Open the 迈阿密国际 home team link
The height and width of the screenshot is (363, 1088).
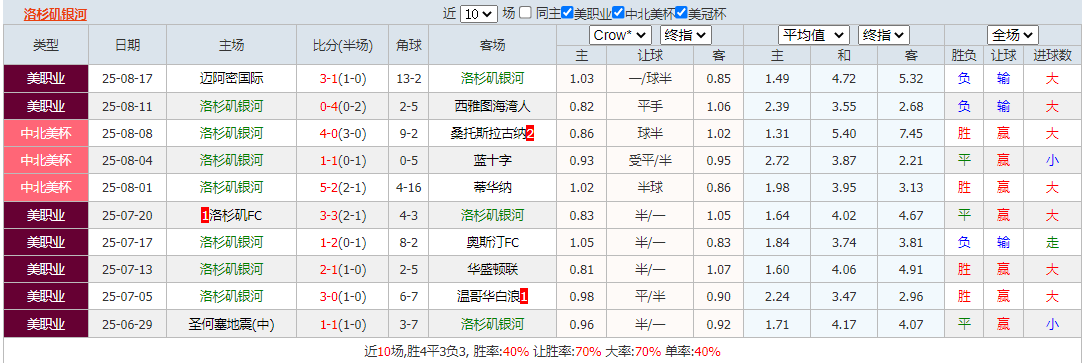(231, 78)
